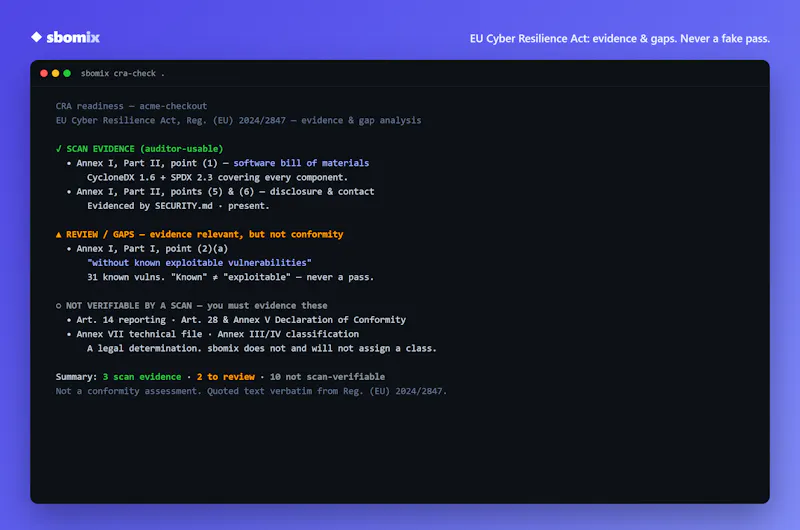This screenshot has width=800, height=530.
Task: Click the 'software bill of materials' blue text
Action: pyautogui.click(x=301, y=163)
